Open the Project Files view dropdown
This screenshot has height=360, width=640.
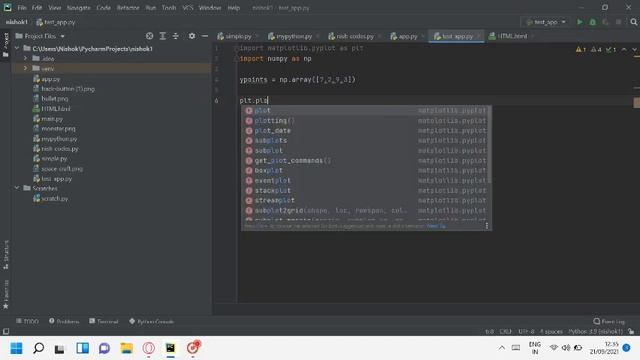[x=40, y=36]
